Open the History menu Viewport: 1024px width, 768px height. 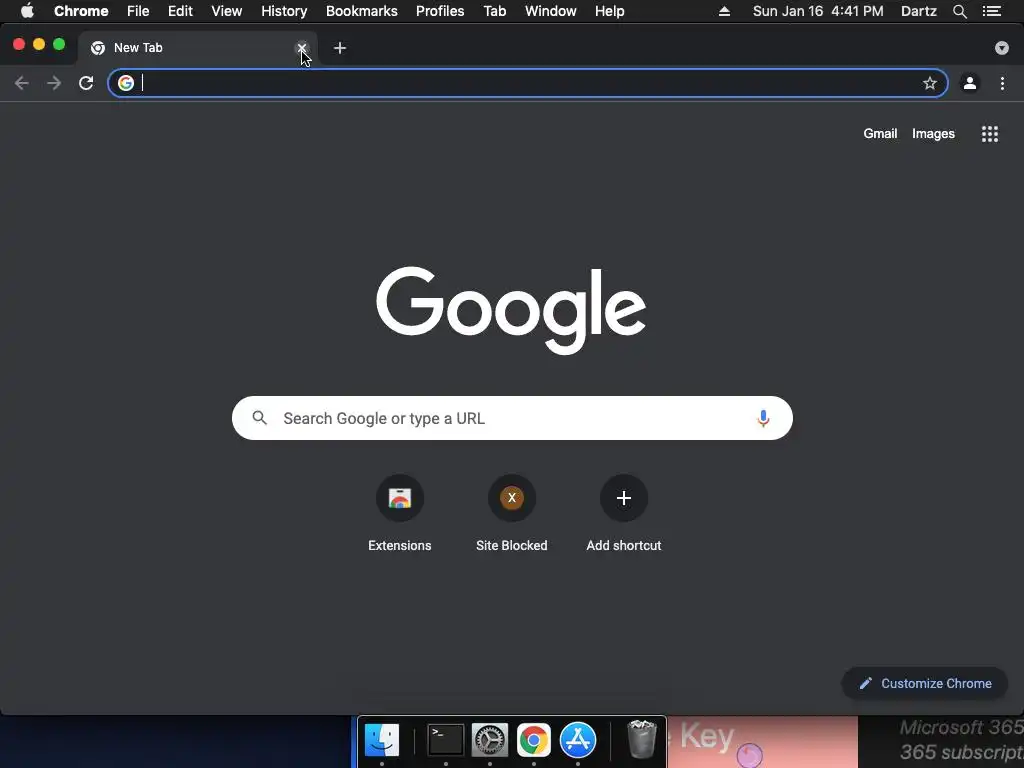pyautogui.click(x=284, y=11)
